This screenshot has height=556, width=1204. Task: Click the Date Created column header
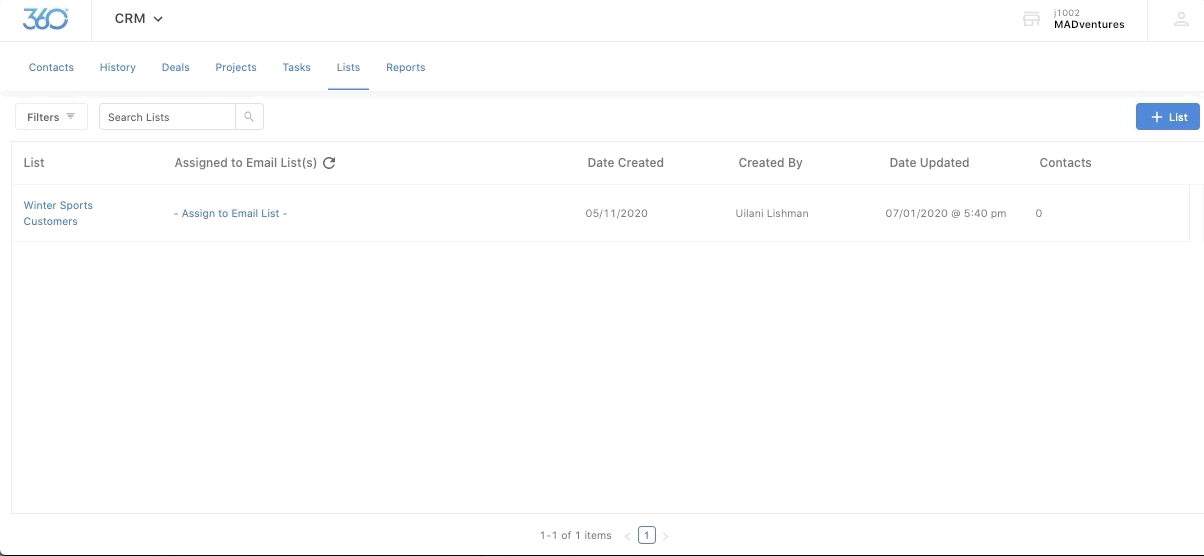click(x=625, y=163)
